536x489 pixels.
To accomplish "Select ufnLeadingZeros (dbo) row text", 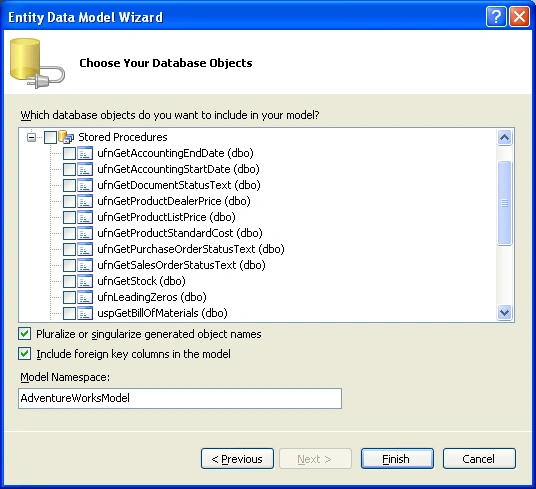I will pyautogui.click(x=152, y=297).
